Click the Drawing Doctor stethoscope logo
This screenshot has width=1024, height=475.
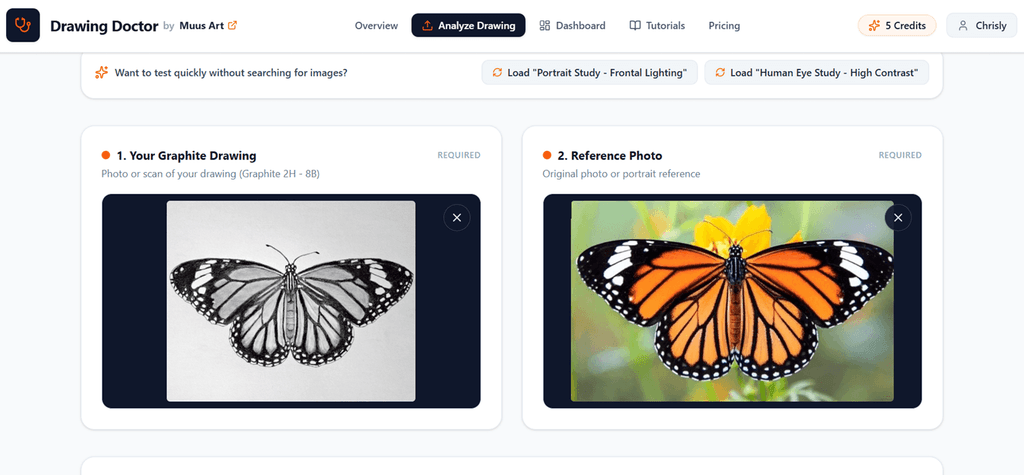pyautogui.click(x=23, y=25)
